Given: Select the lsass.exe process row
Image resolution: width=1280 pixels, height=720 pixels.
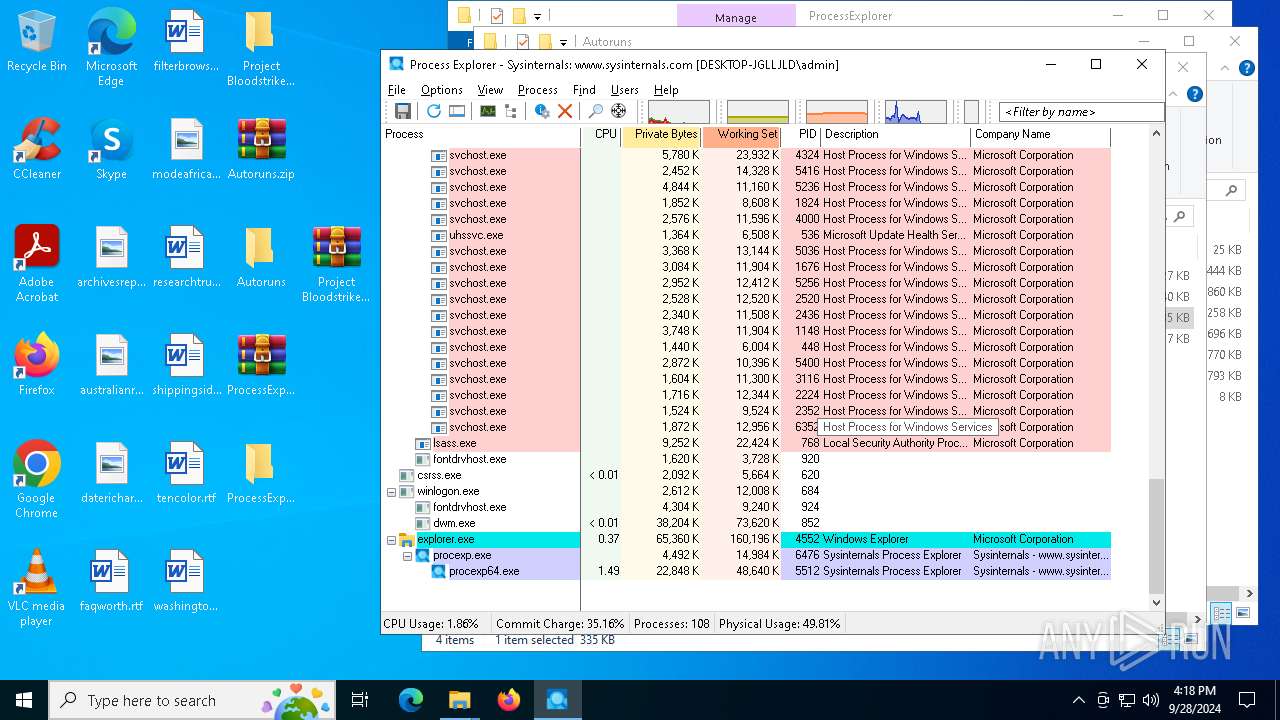Looking at the screenshot, I should click(746, 443).
